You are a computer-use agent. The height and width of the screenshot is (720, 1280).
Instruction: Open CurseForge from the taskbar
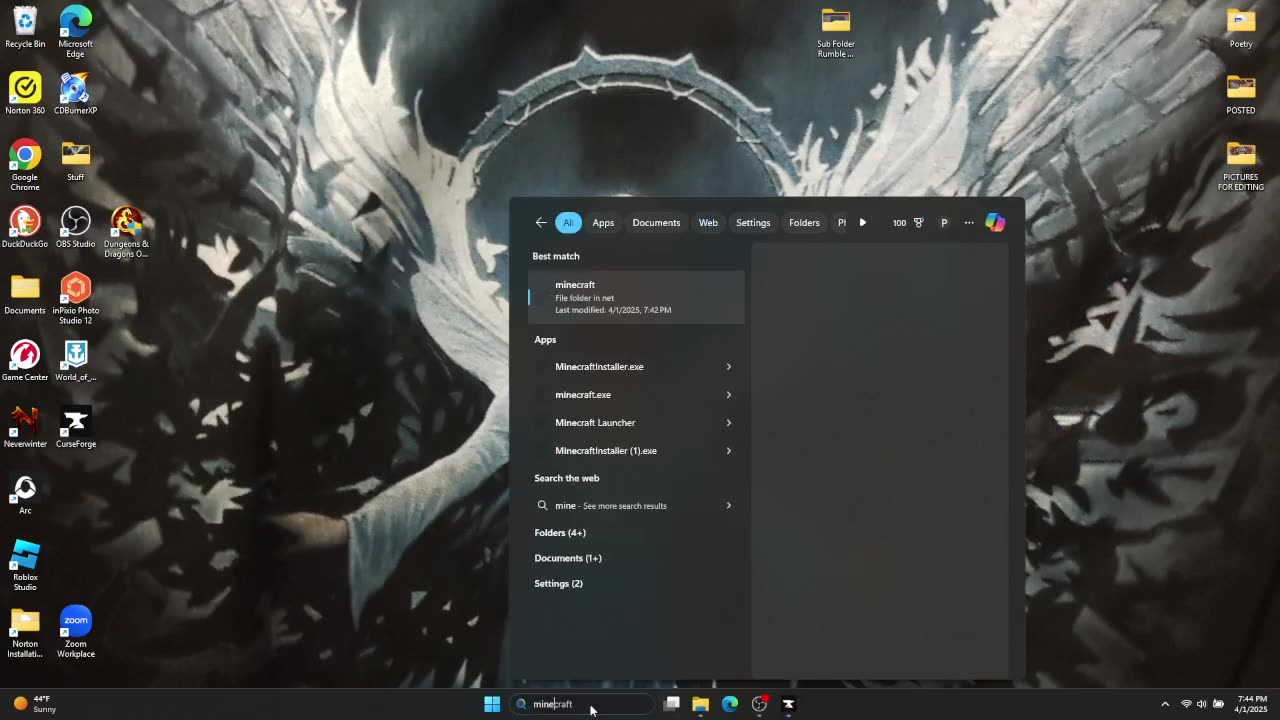pyautogui.click(x=788, y=704)
